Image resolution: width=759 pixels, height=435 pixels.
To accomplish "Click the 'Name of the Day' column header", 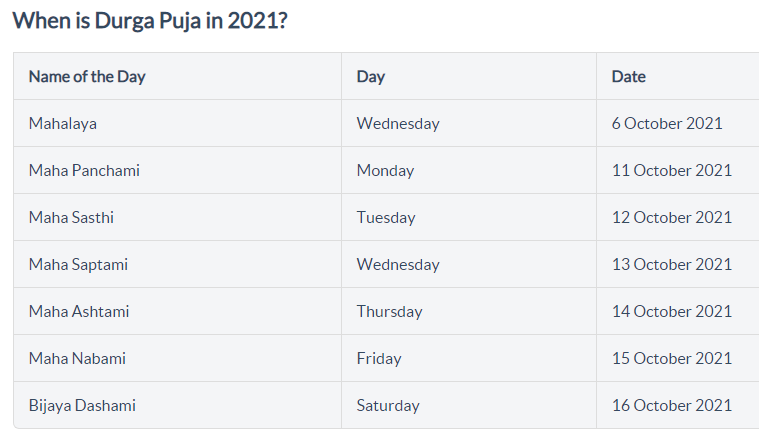I will [x=87, y=77].
